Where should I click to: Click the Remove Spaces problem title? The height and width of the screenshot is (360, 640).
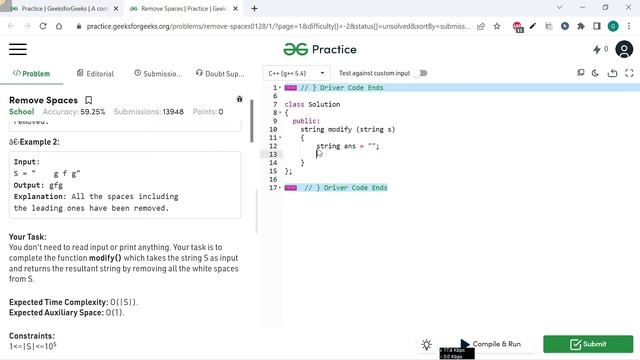point(43,100)
